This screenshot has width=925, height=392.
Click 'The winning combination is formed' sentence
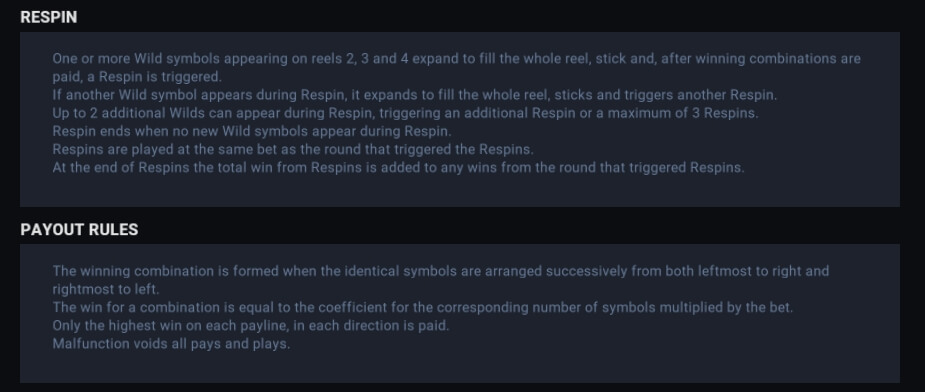[x=441, y=272]
